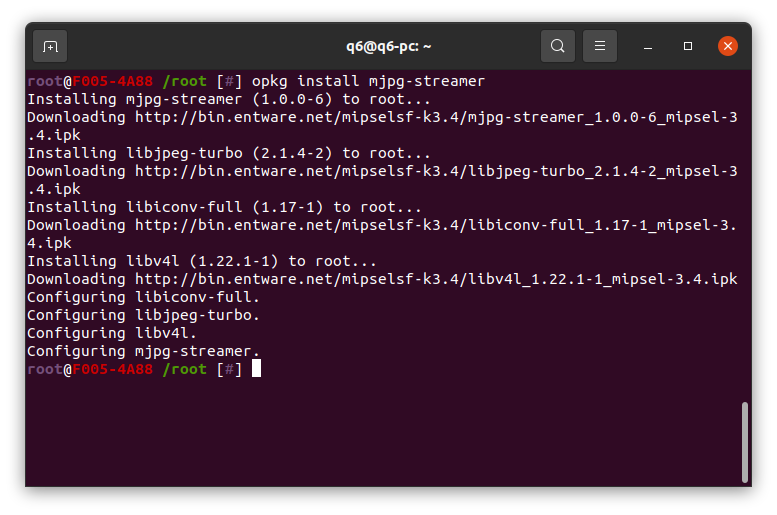Click '/root' in the bottom prompt
Viewport: 777px width, 515px height.
point(184,369)
